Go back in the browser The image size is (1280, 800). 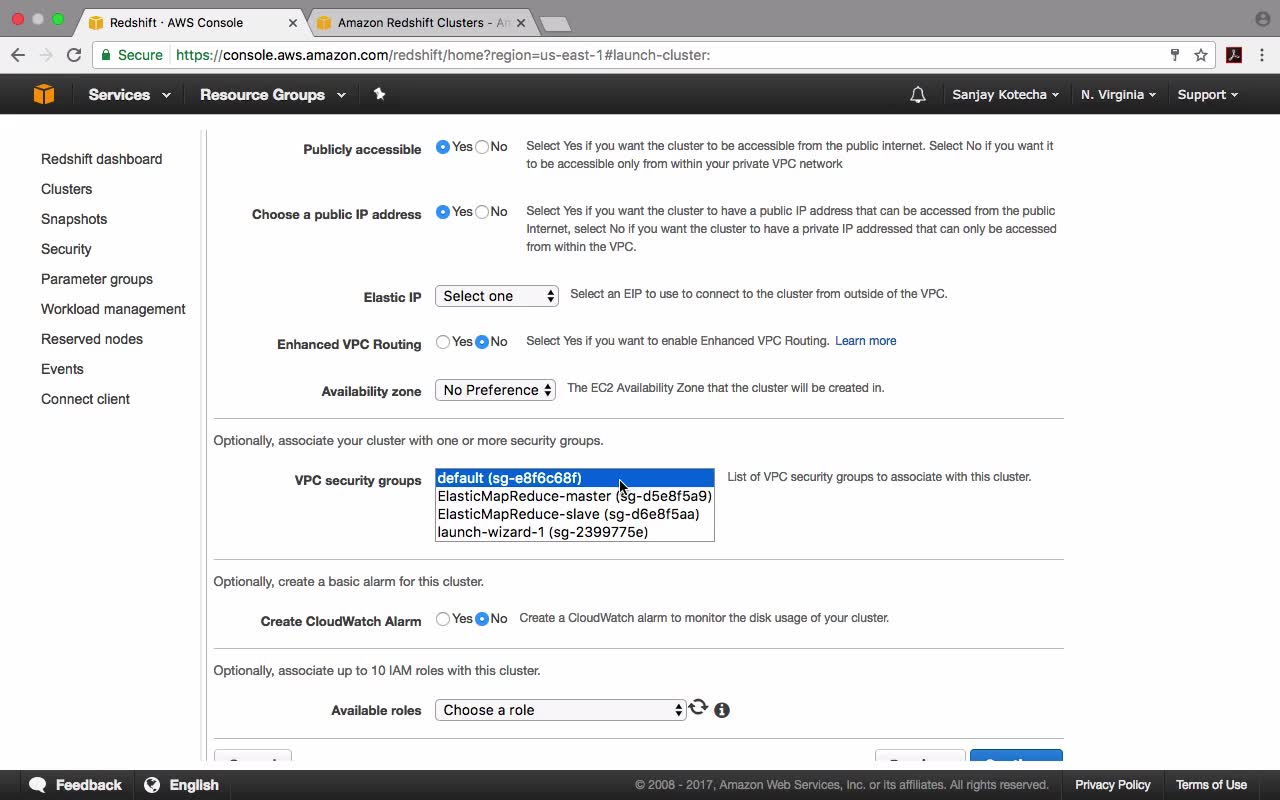pos(18,55)
